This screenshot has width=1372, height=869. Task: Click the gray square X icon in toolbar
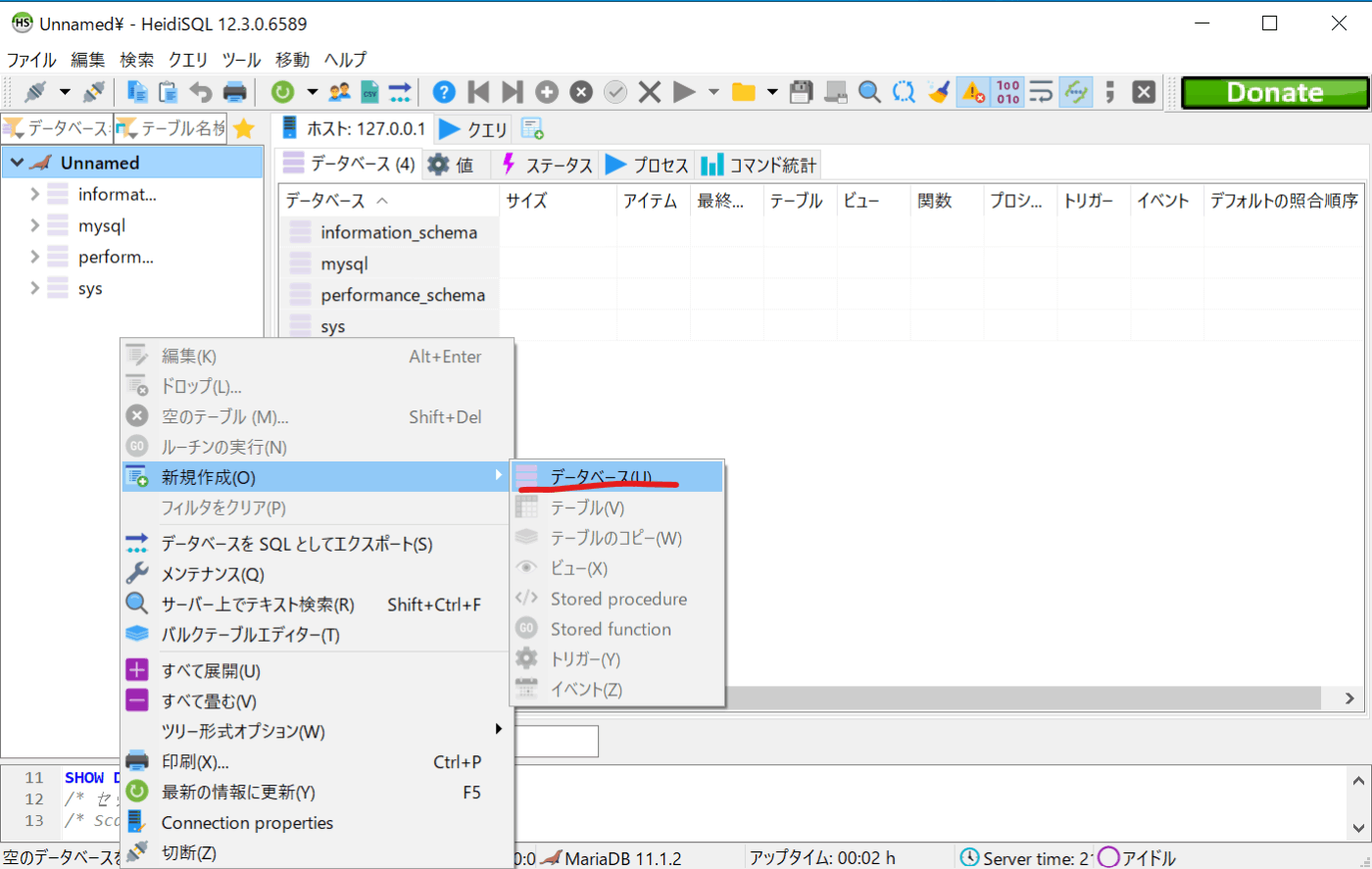click(1143, 92)
